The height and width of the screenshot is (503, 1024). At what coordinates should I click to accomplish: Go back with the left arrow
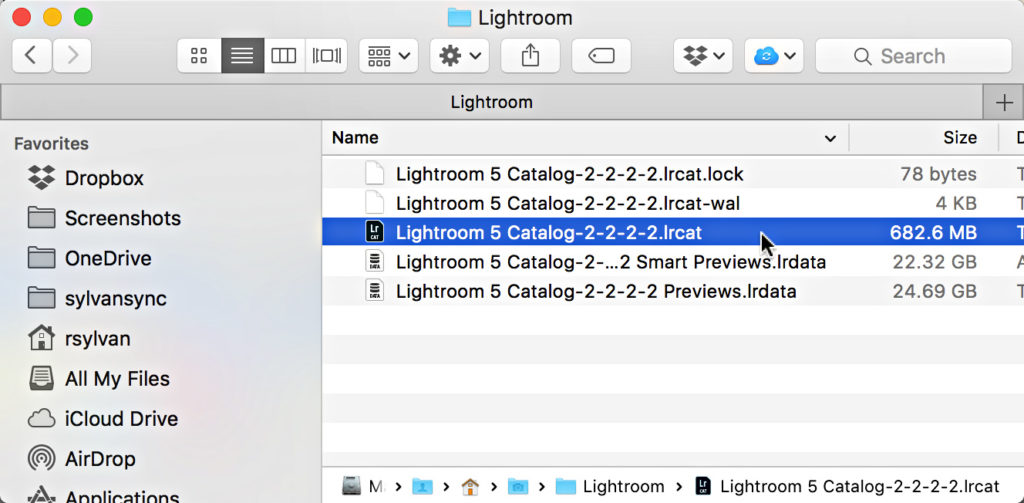pos(31,56)
